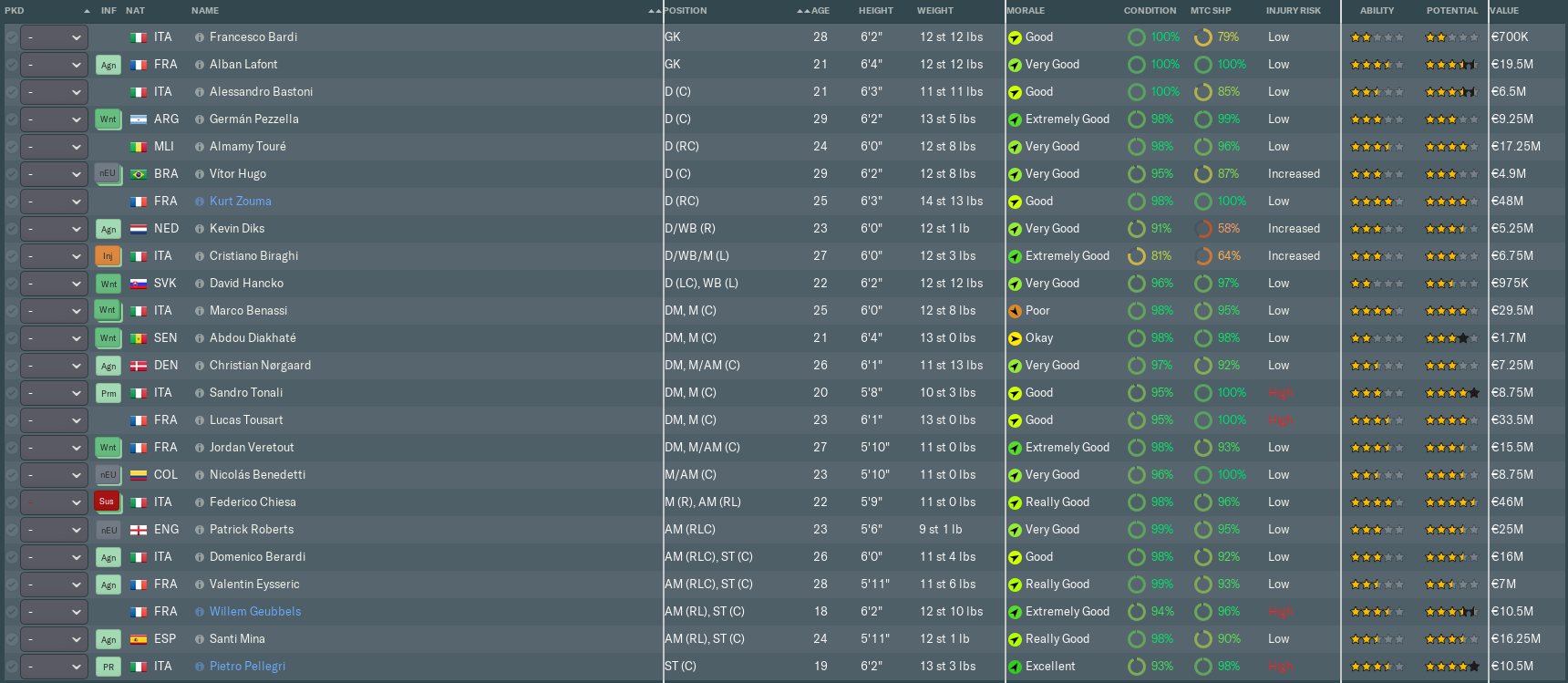Open the picked dropdown for Santi Mina
The image size is (1568, 683).
coord(54,639)
